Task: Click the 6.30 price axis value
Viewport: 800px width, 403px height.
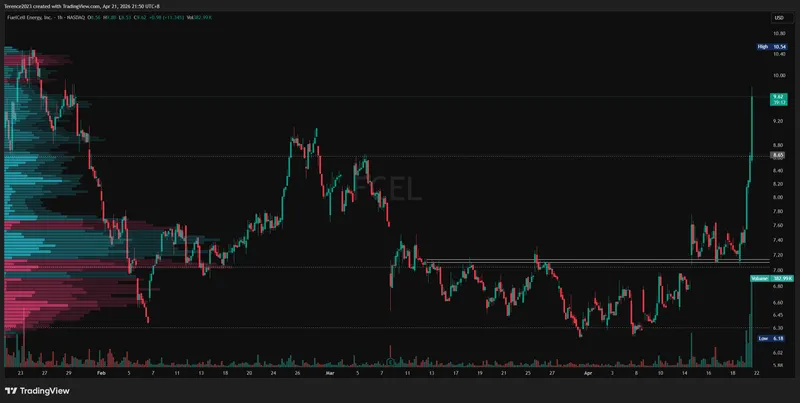Action: pos(779,327)
